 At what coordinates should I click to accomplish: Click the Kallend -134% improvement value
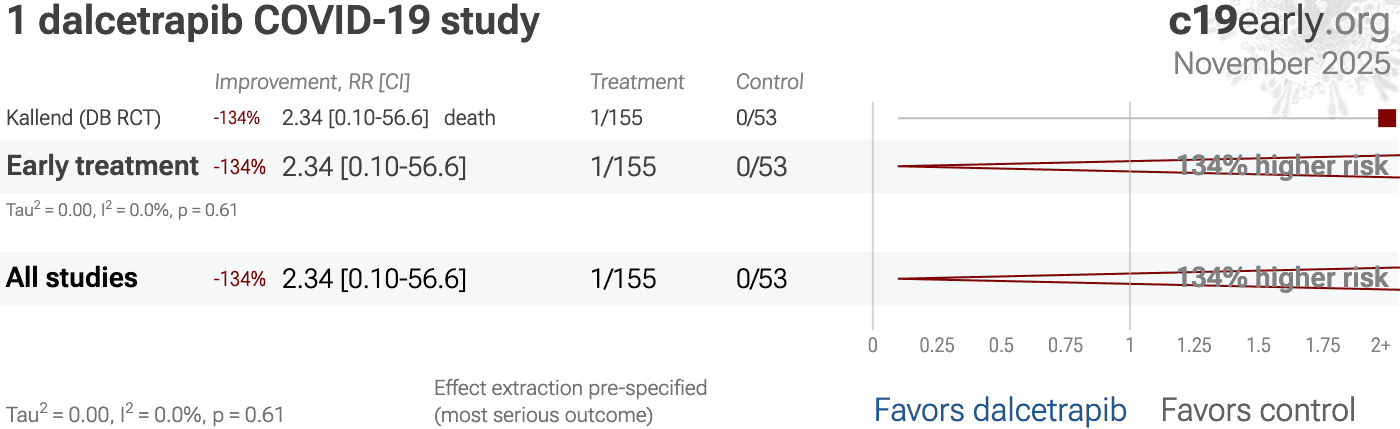(236, 118)
